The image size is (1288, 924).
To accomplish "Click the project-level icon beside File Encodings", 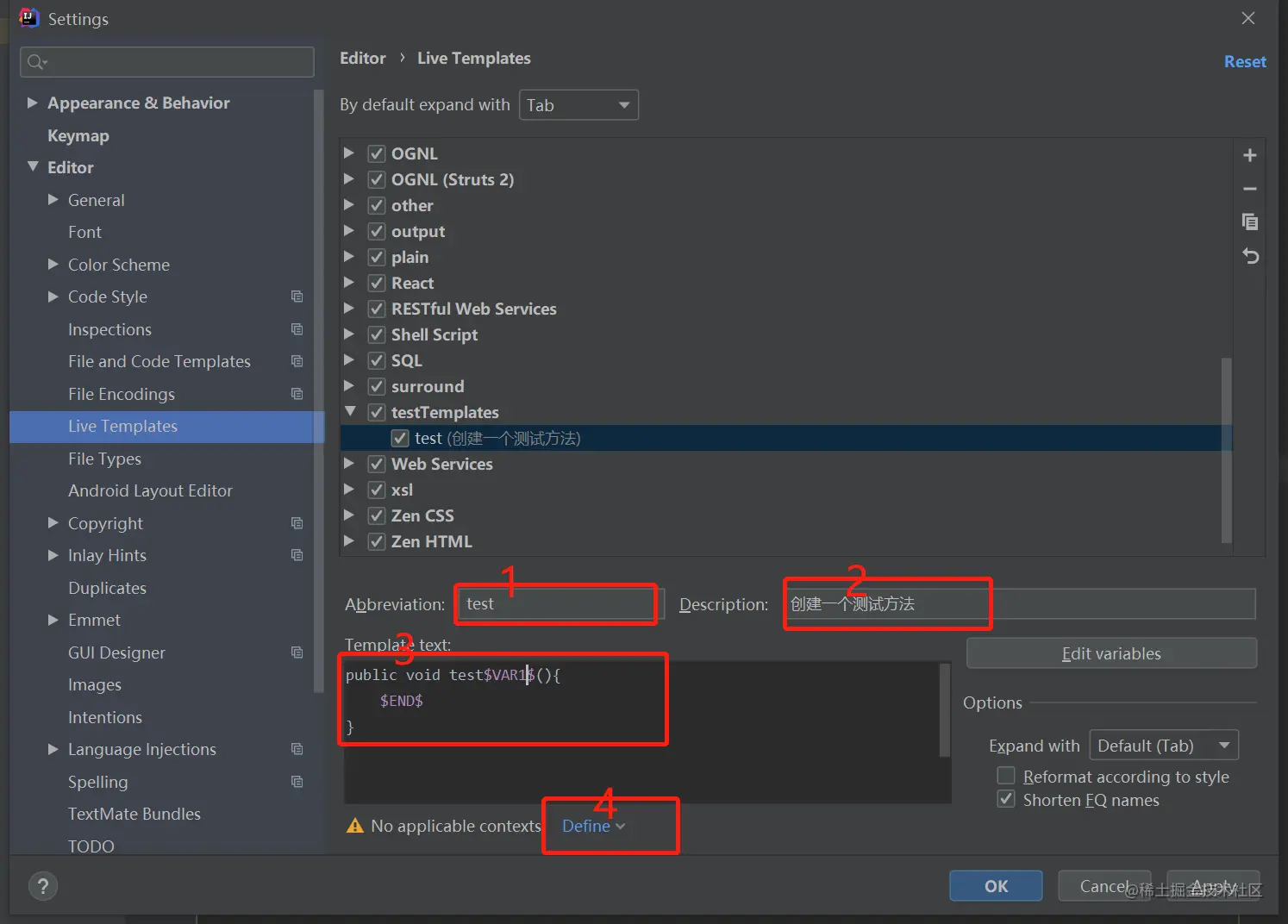I will coord(297,394).
